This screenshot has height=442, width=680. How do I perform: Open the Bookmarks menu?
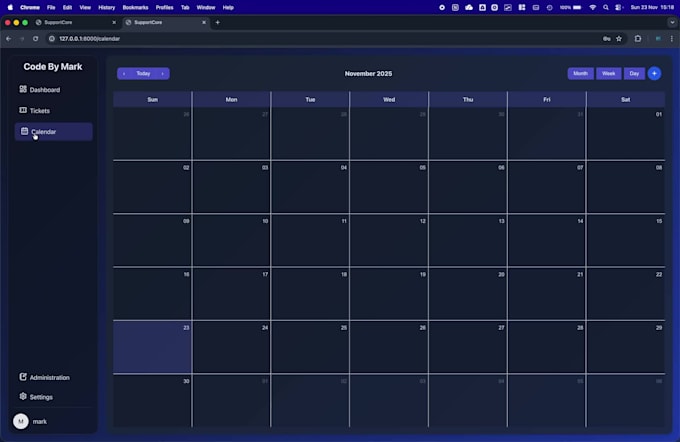pyautogui.click(x=135, y=7)
